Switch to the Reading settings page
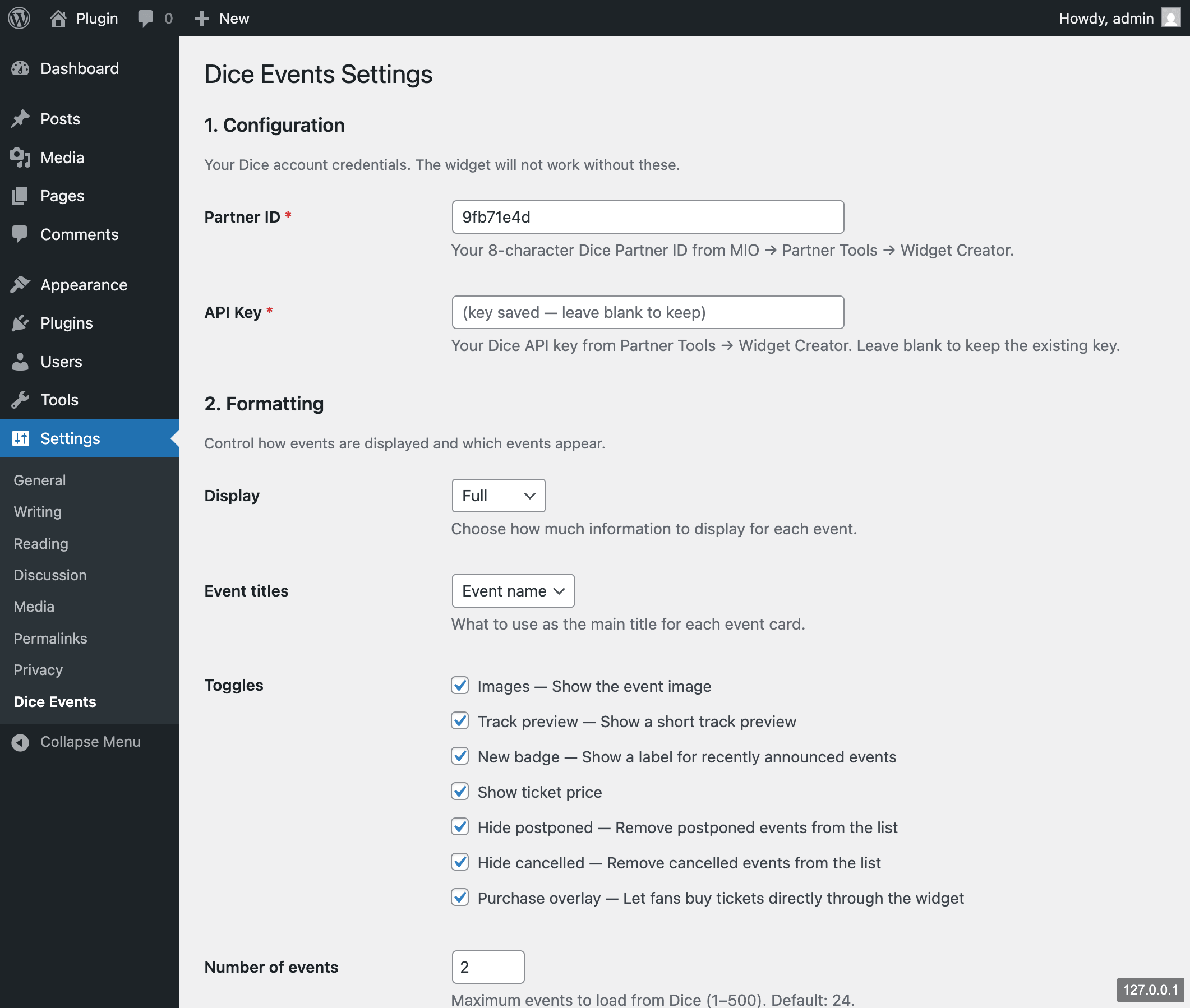This screenshot has width=1190, height=1008. tap(40, 543)
